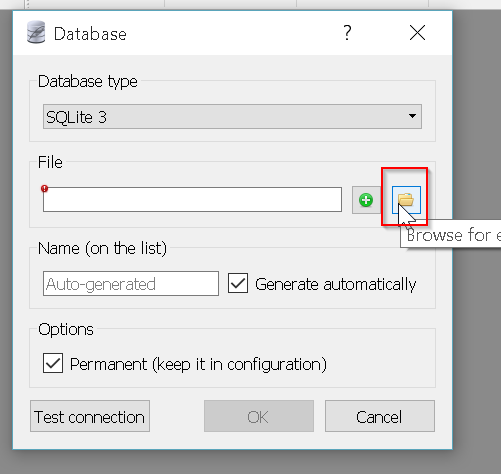This screenshot has height=474, width=501.
Task: Click into the File path input field
Action: tap(192, 199)
